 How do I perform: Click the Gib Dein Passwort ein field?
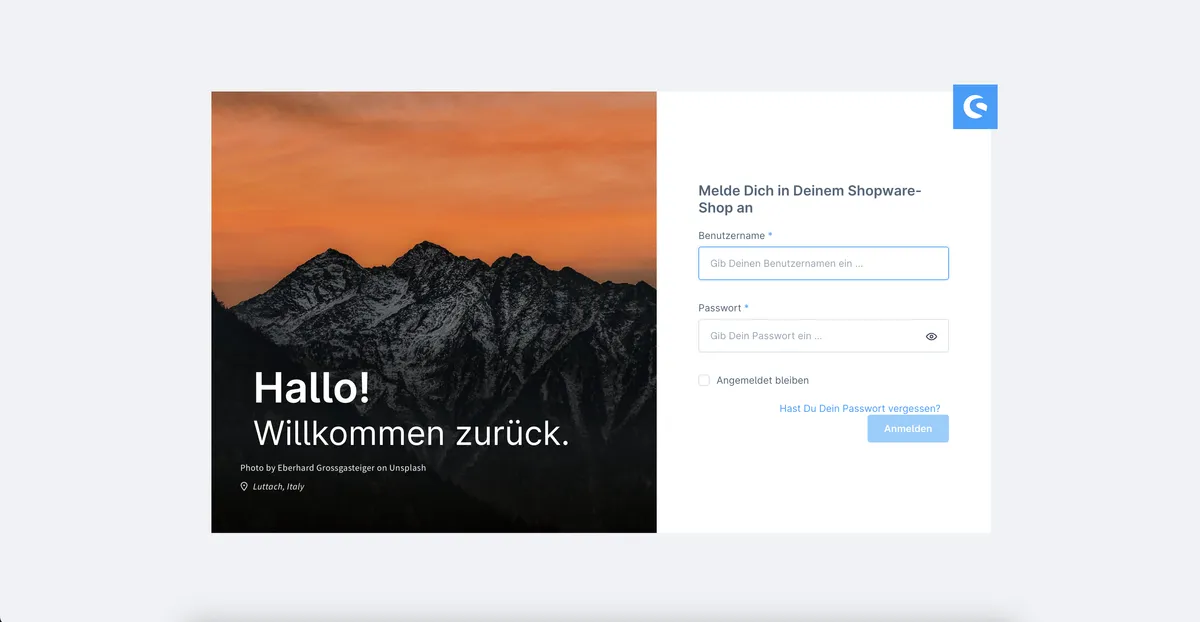pos(810,336)
